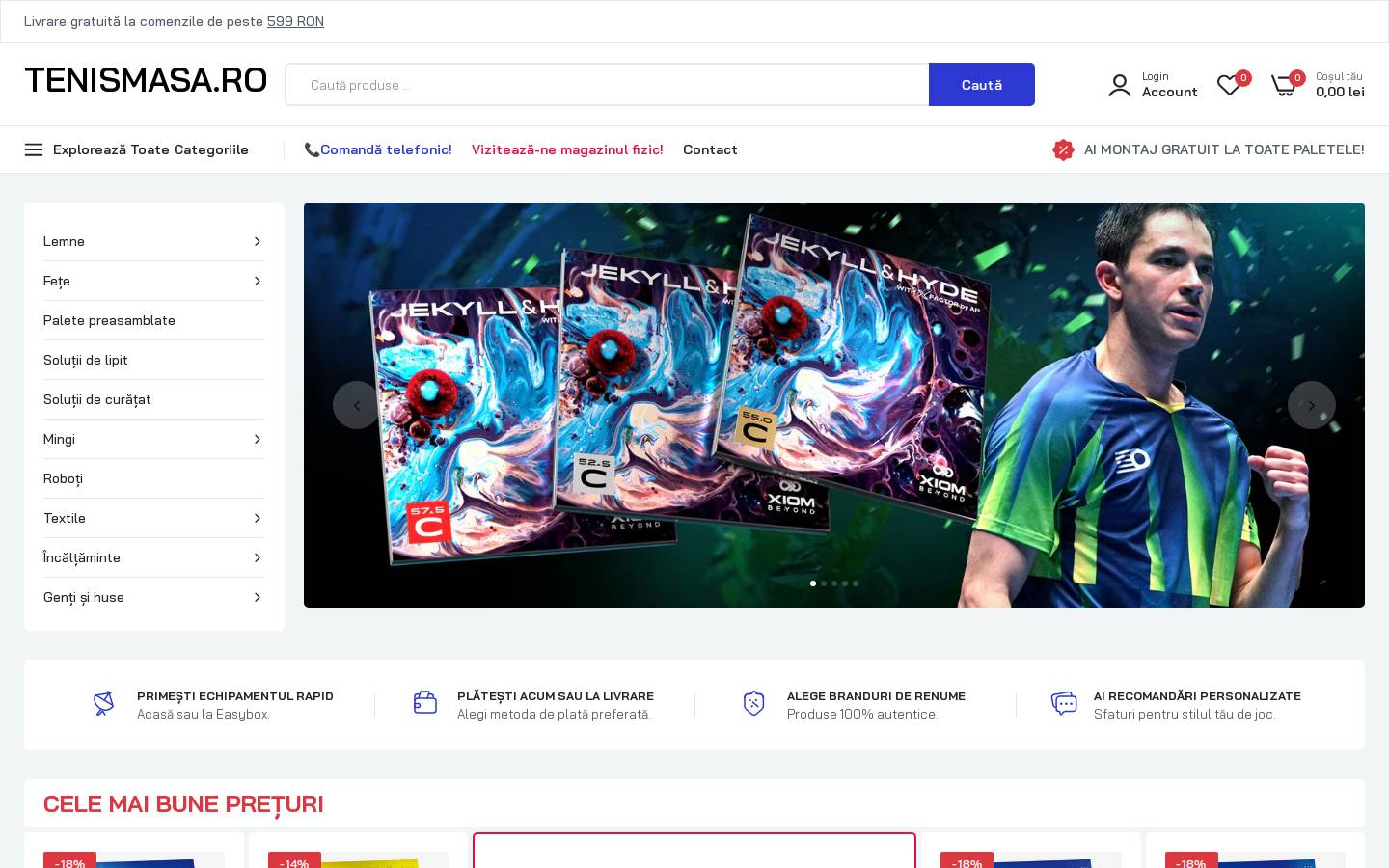
Task: Click the 599 RON free shipping link
Action: click(x=295, y=21)
